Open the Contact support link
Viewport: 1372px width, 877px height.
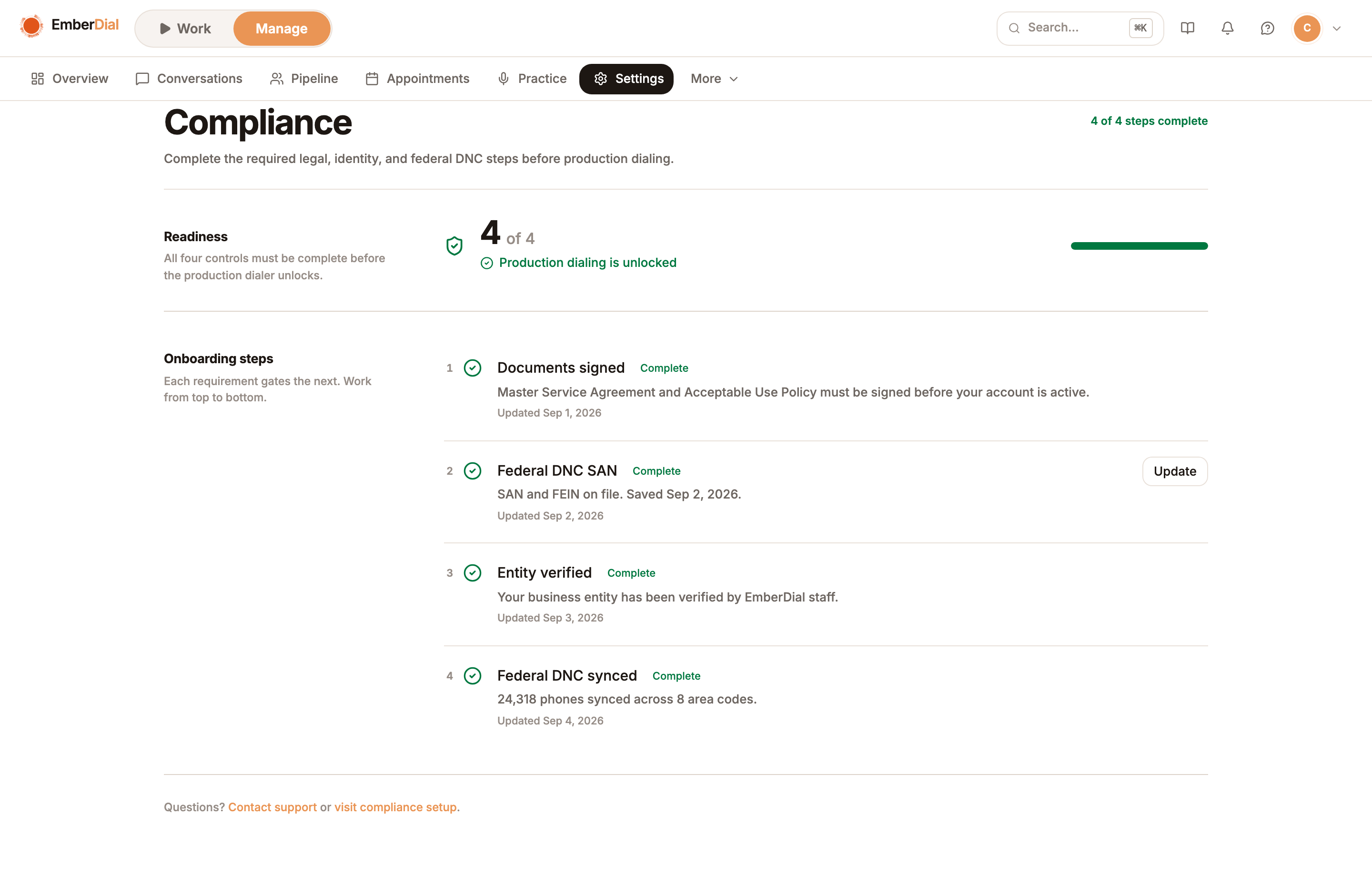point(272,806)
